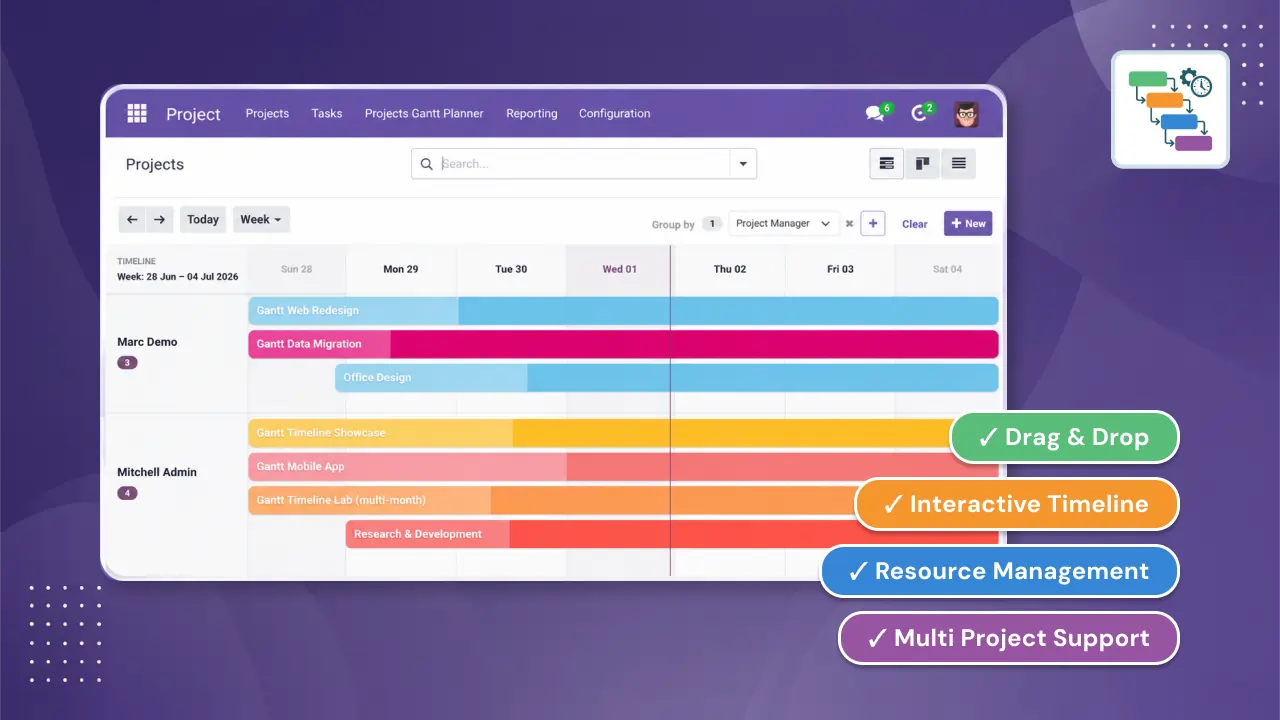This screenshot has width=1280, height=720.
Task: Remove the Project Manager grouping (x icon)
Action: pos(849,224)
